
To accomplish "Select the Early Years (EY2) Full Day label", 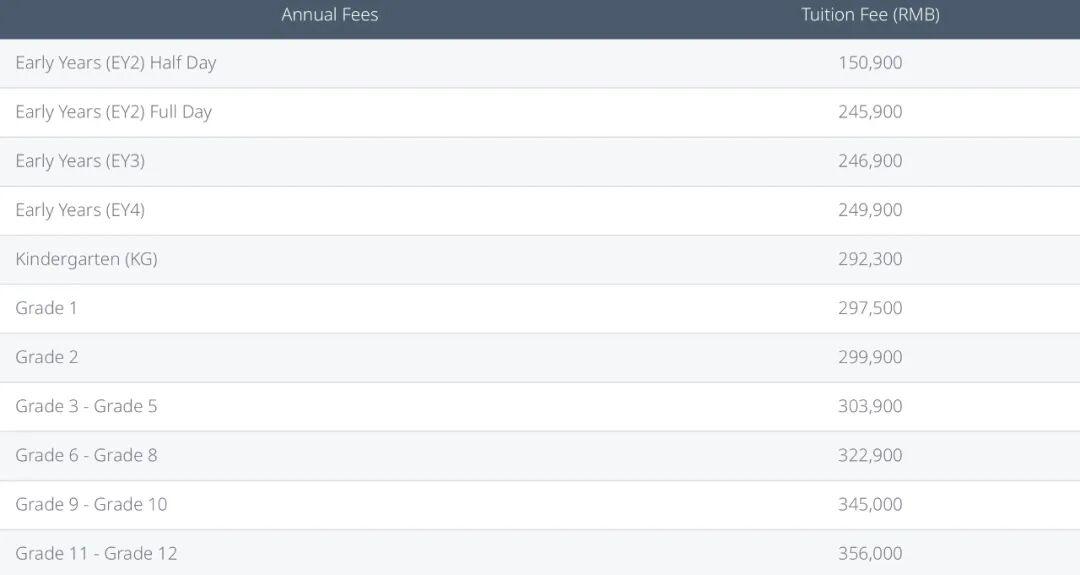I will tap(114, 112).
